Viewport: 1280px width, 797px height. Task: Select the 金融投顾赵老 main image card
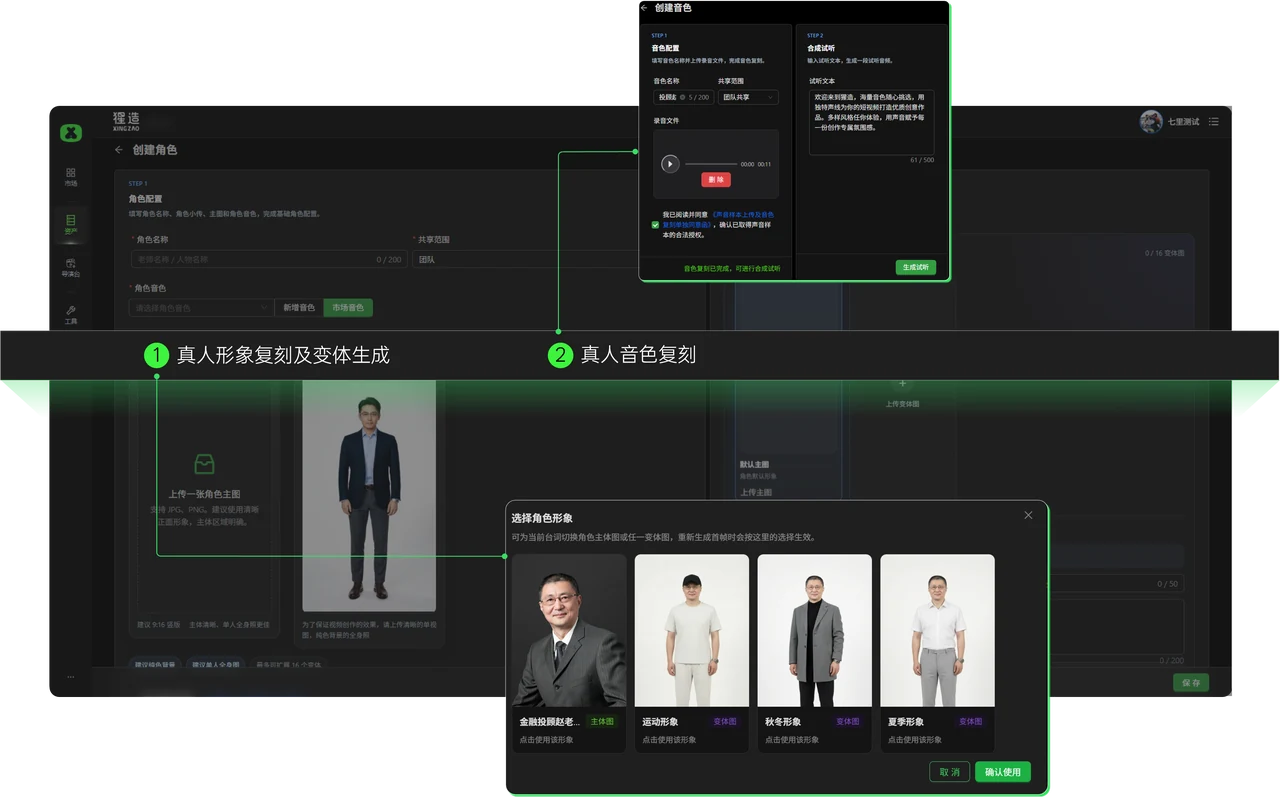(x=569, y=653)
